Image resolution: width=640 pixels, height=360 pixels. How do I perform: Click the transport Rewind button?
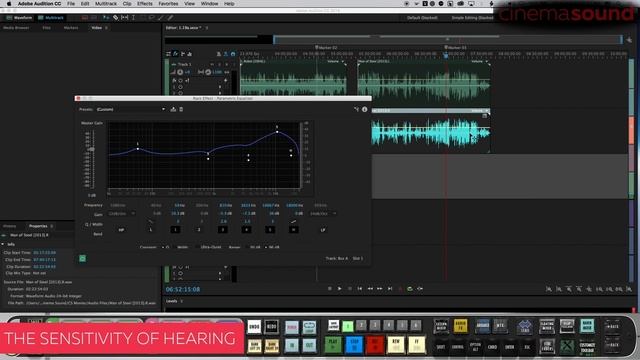pos(370,289)
